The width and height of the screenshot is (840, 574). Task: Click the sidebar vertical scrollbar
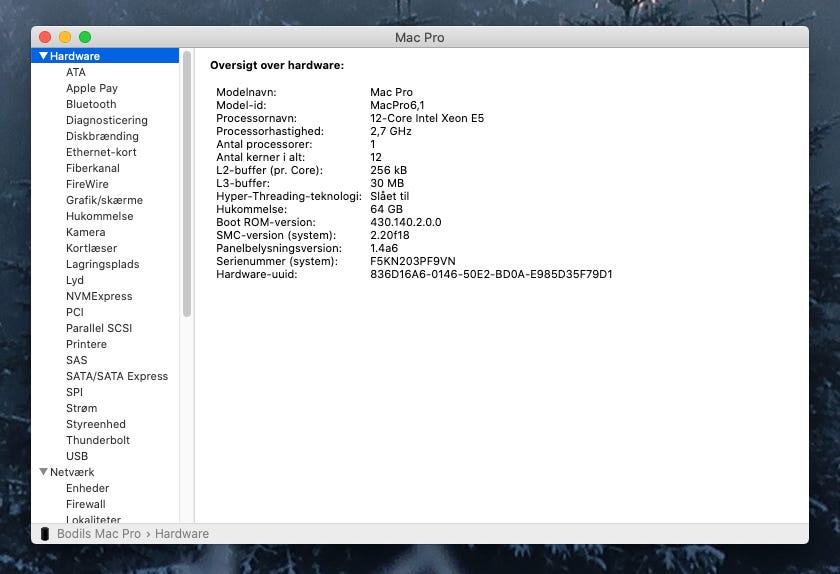click(x=186, y=180)
